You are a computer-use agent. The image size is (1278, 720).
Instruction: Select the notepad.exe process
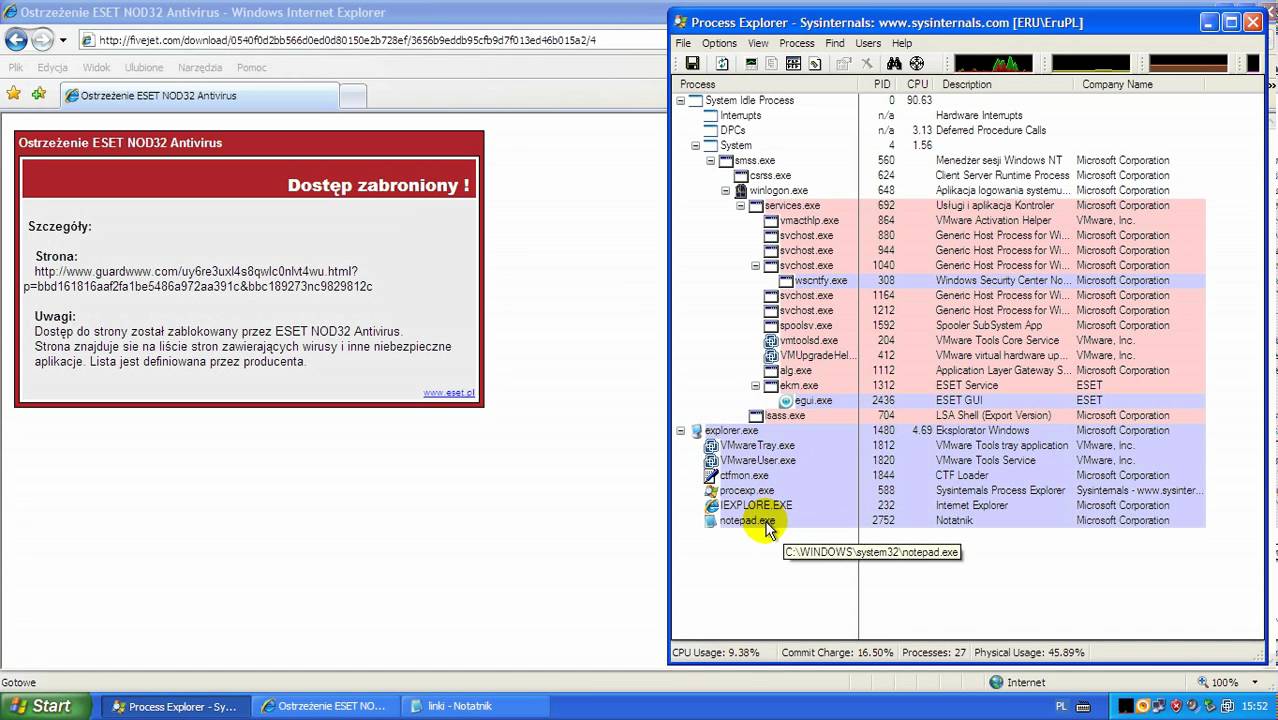pyautogui.click(x=939, y=520)
